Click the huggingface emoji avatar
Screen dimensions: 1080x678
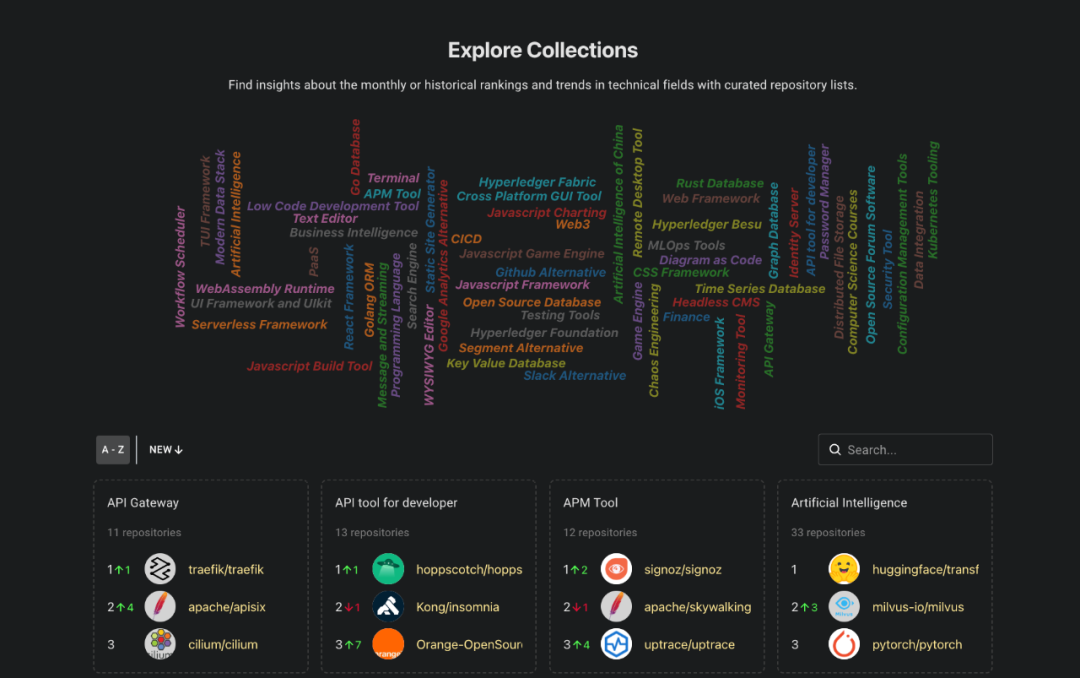pos(844,569)
